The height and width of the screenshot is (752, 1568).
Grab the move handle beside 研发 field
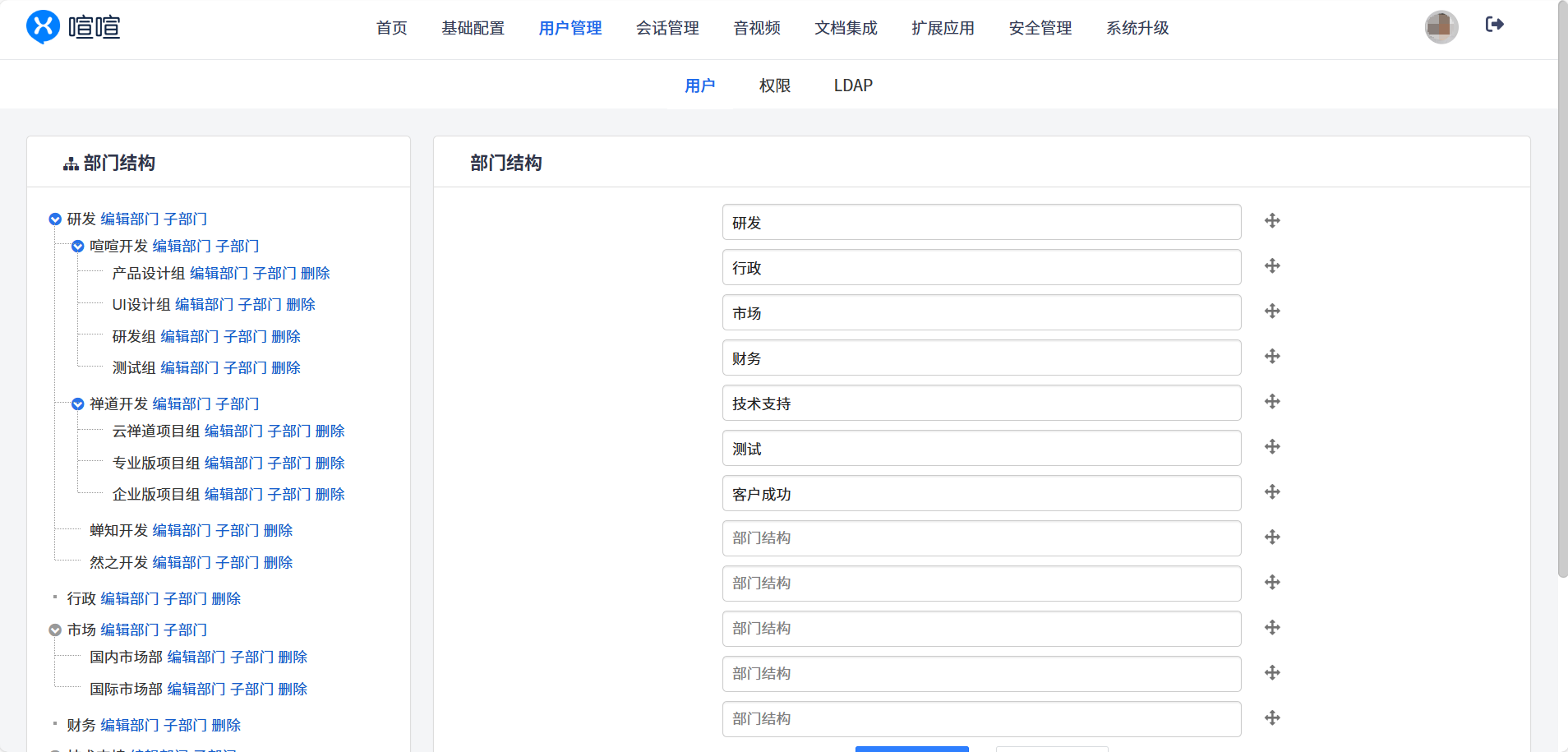coord(1272,221)
